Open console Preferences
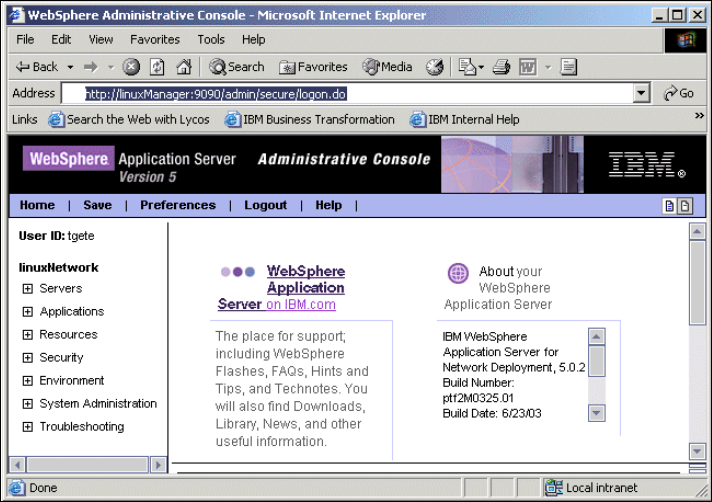The image size is (712, 502). tap(178, 205)
